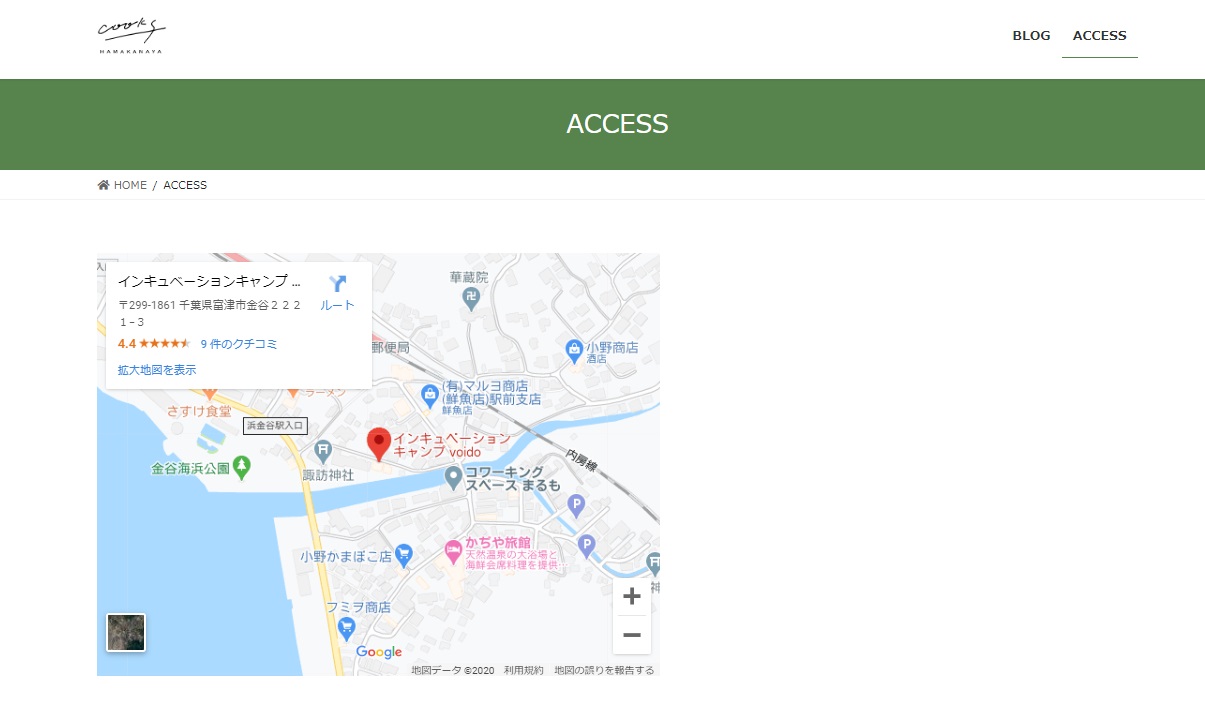Open the BLOG menu item

[1031, 36]
